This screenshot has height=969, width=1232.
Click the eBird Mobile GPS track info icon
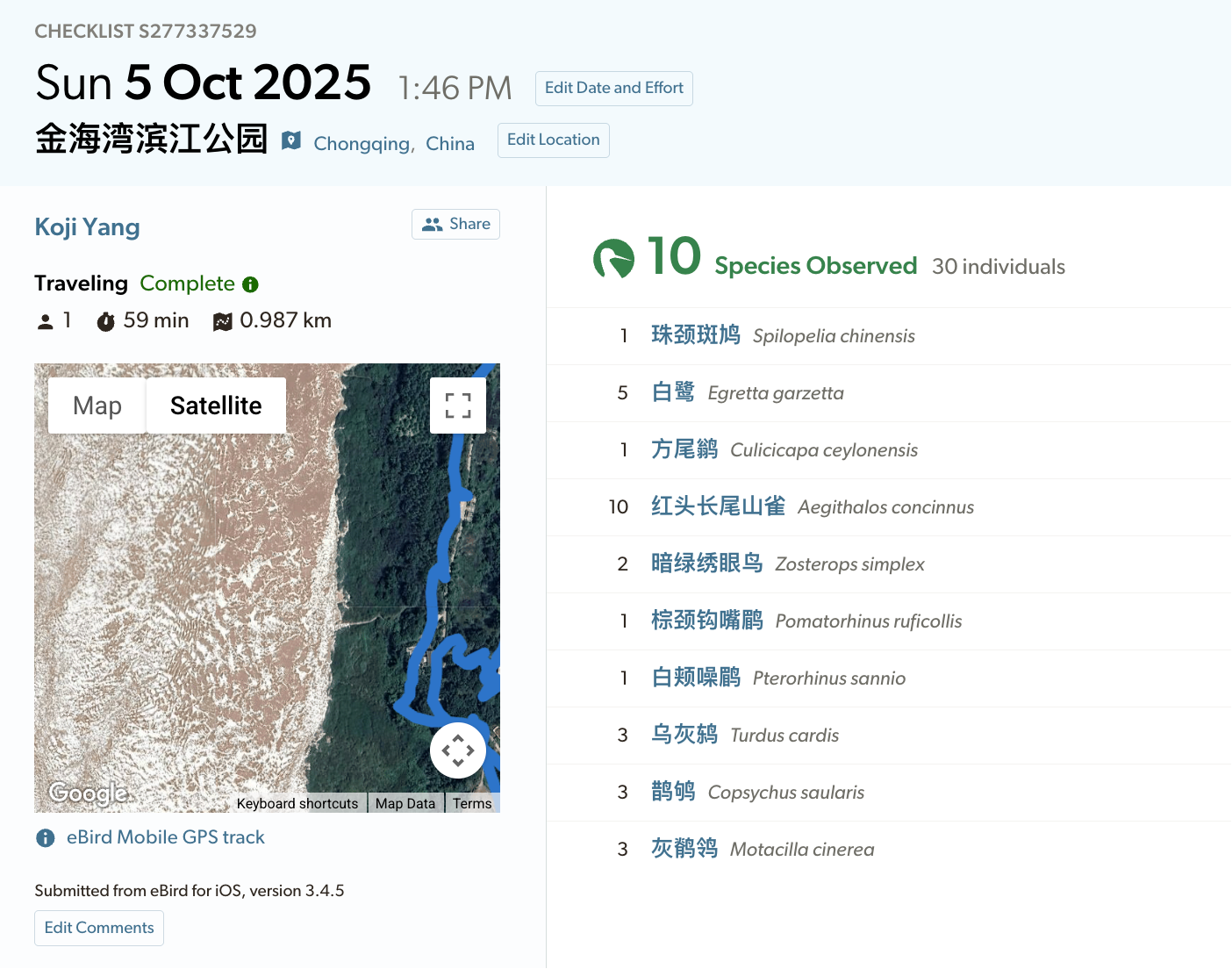coord(46,838)
